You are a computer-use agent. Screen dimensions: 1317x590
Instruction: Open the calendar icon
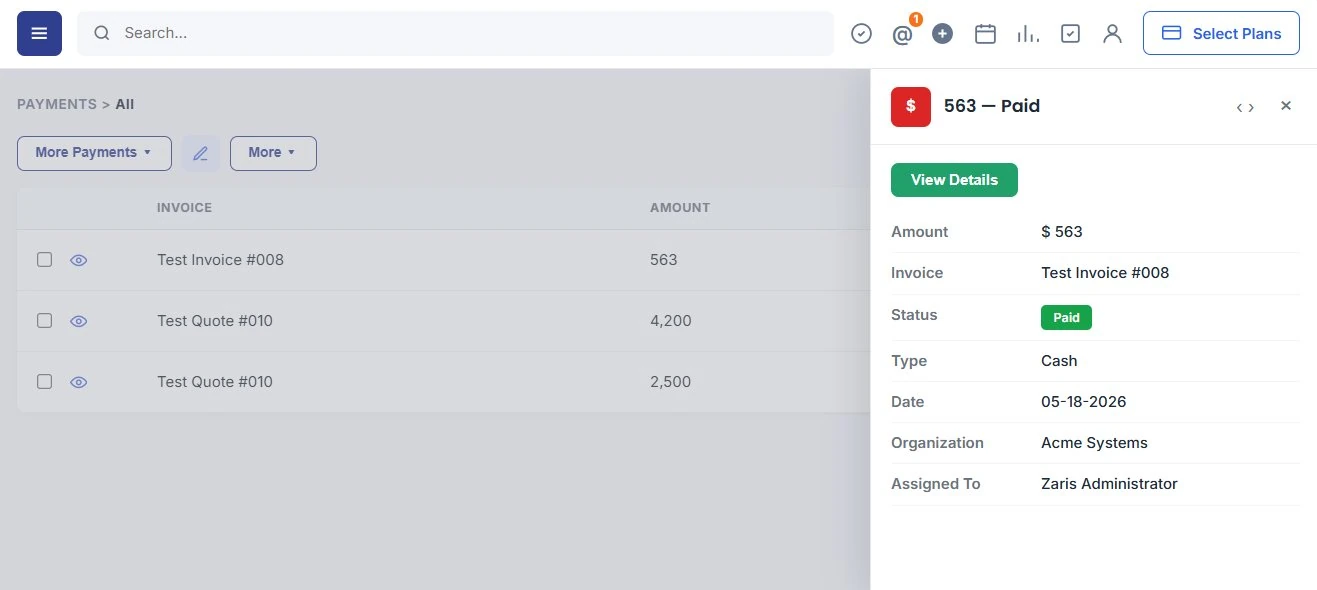tap(985, 34)
